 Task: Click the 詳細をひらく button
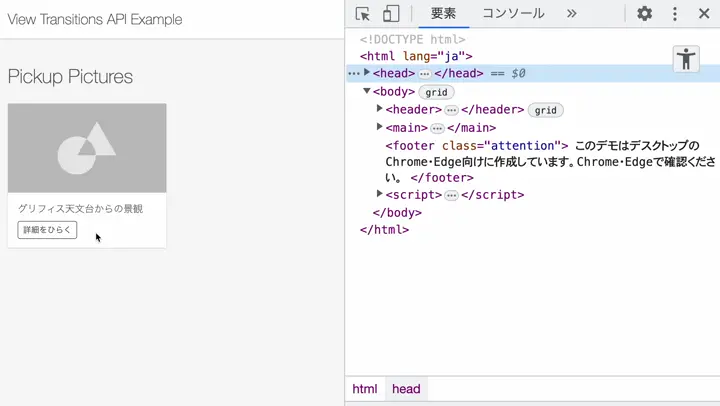47,230
